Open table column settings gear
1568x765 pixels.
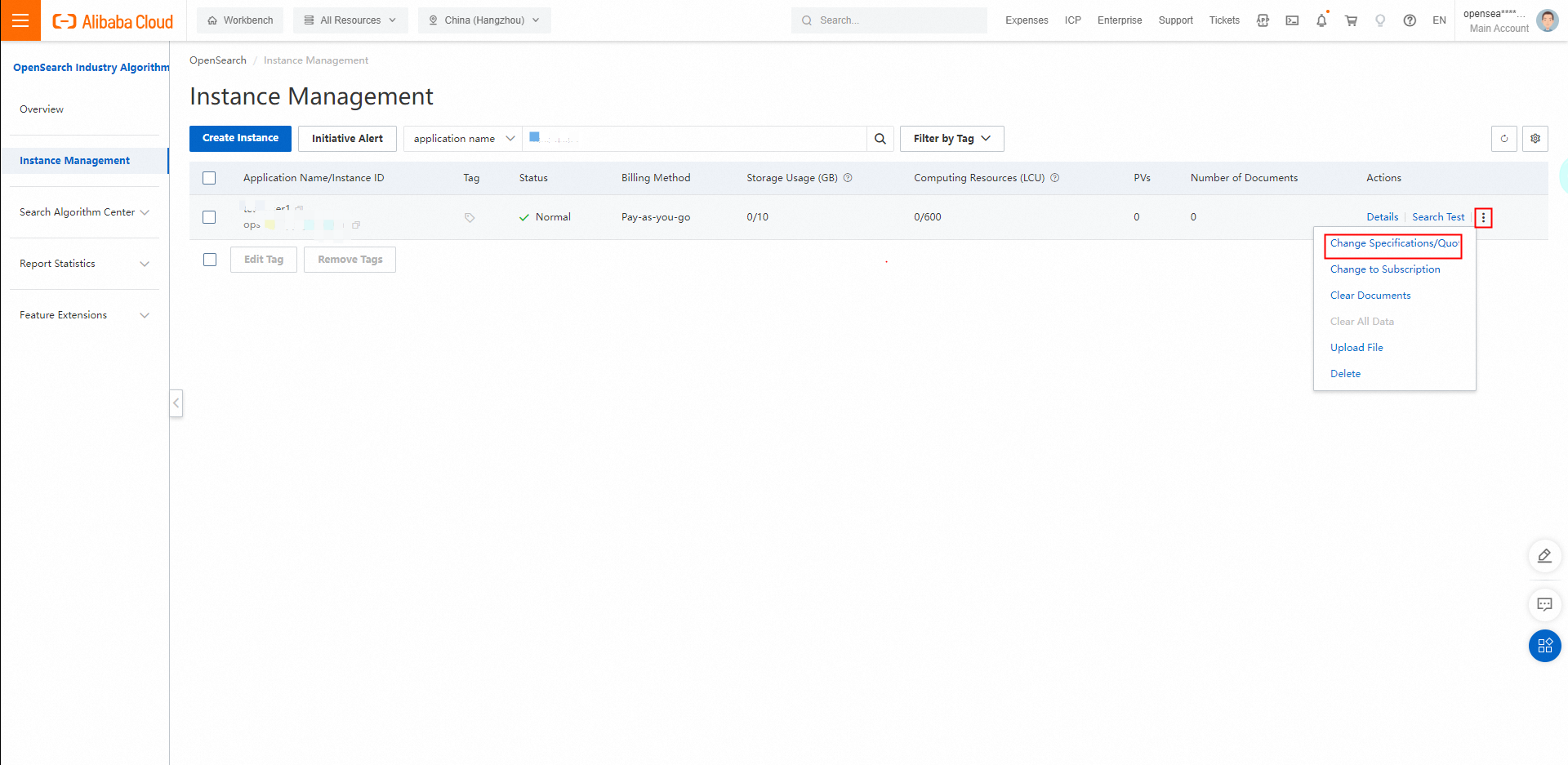(x=1535, y=139)
